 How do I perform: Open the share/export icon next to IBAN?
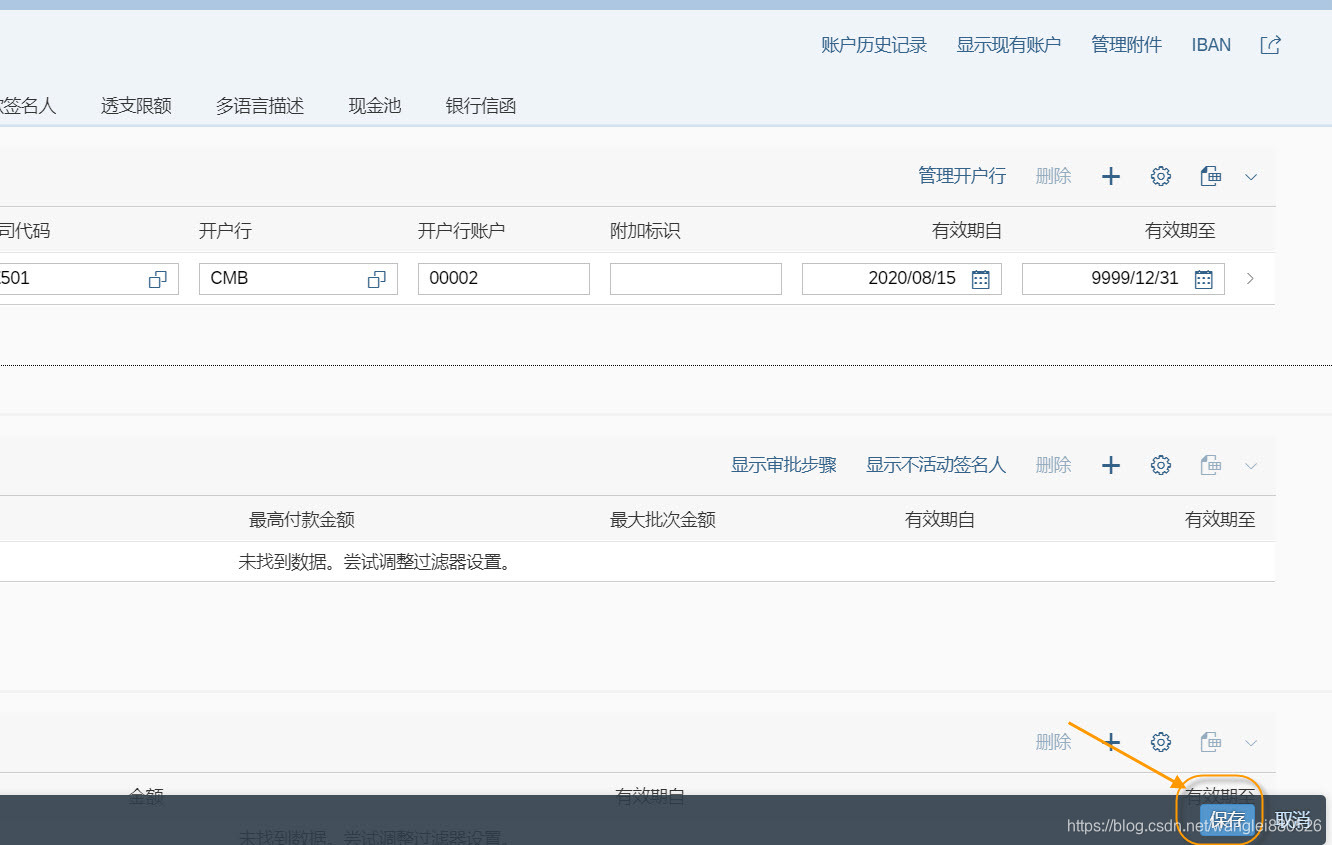point(1270,45)
